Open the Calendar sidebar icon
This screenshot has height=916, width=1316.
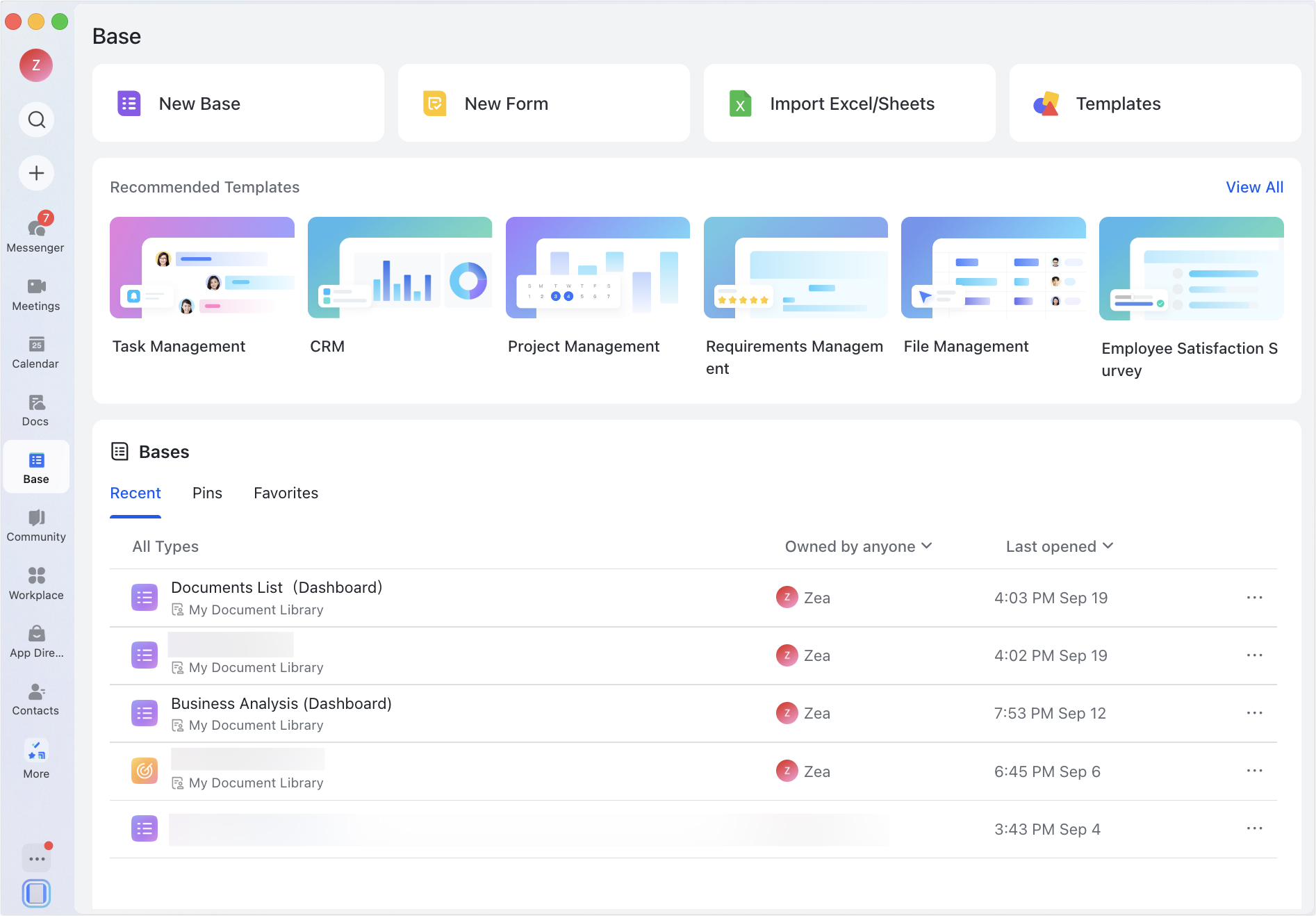pos(36,352)
